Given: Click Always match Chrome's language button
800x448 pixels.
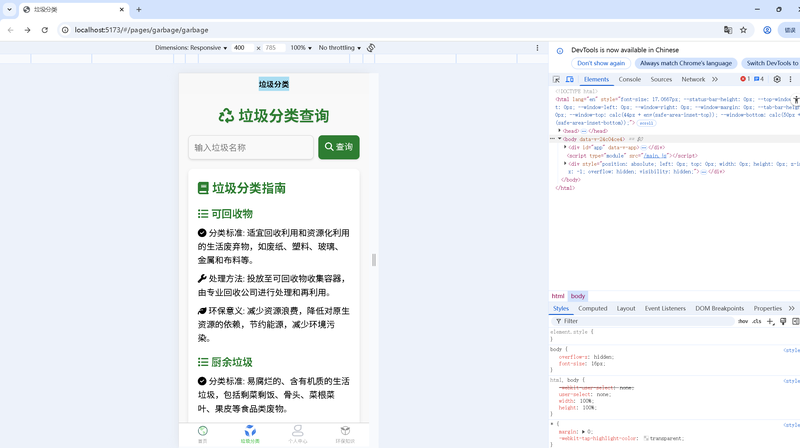Looking at the screenshot, I should point(686,63).
